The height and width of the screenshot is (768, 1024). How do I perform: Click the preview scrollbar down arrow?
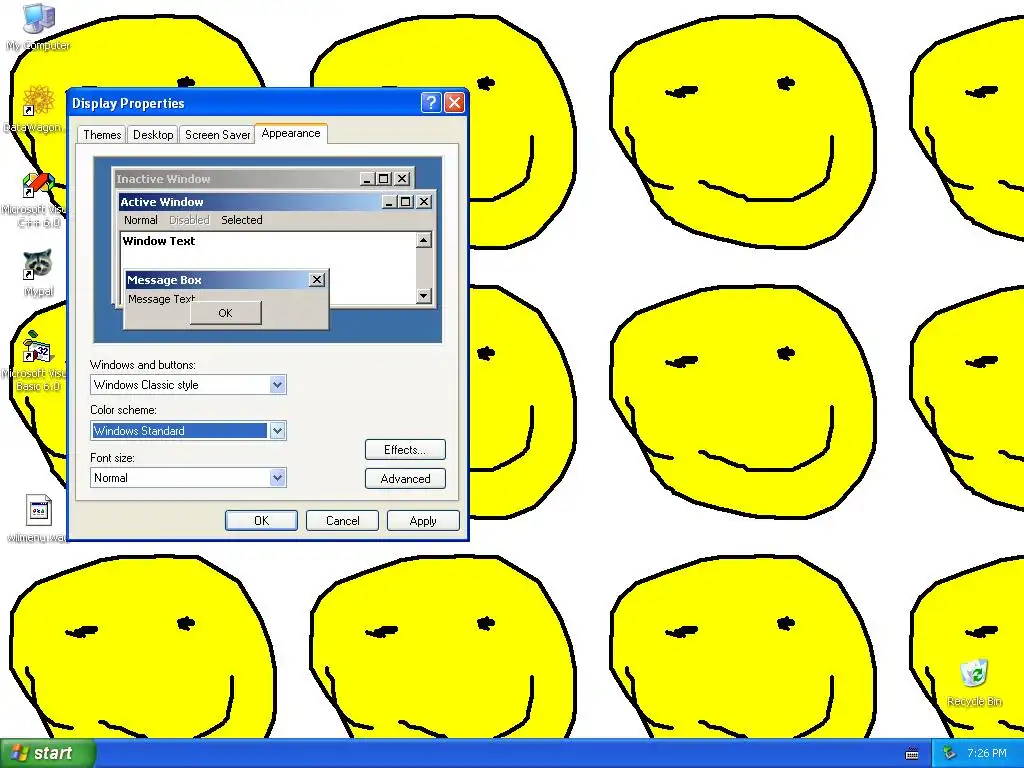pyautogui.click(x=424, y=296)
